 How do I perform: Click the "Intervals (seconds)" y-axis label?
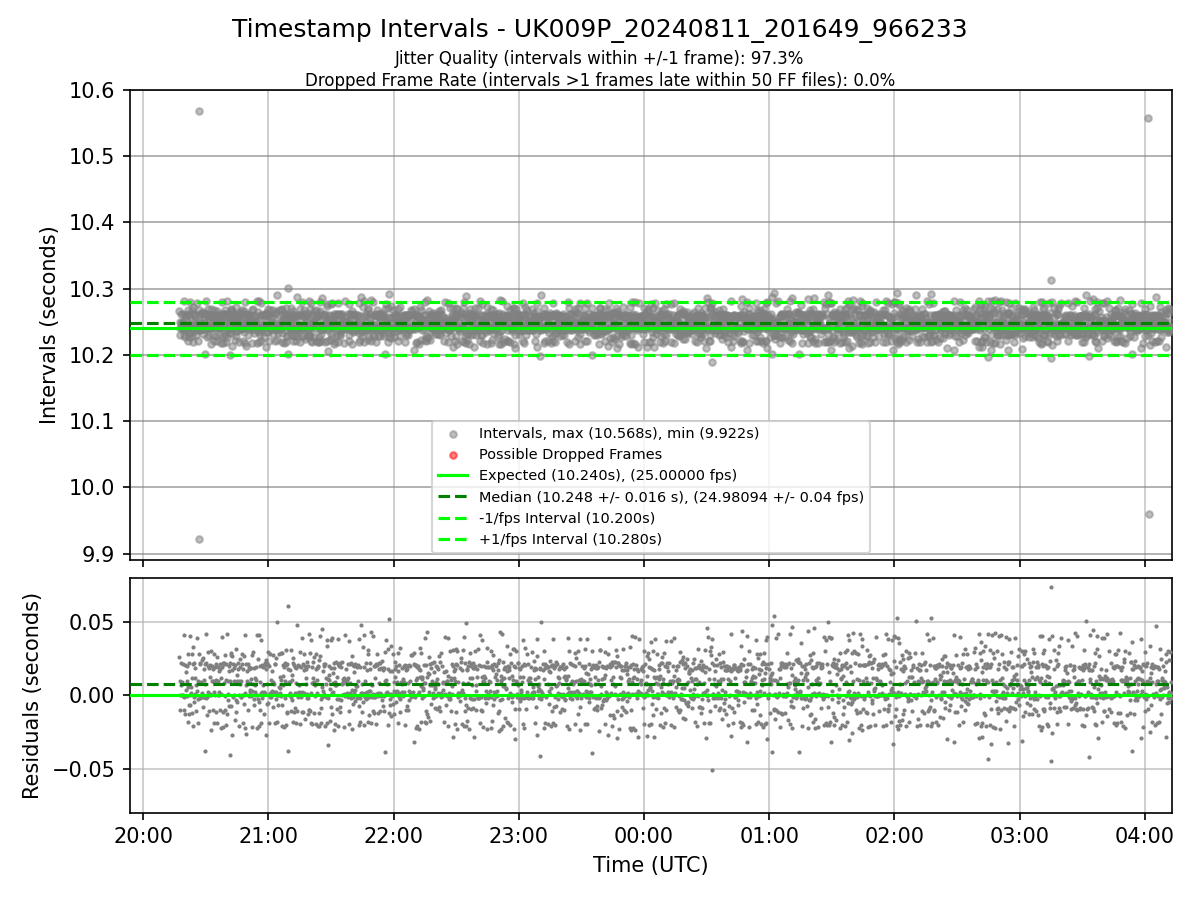(x=49, y=325)
